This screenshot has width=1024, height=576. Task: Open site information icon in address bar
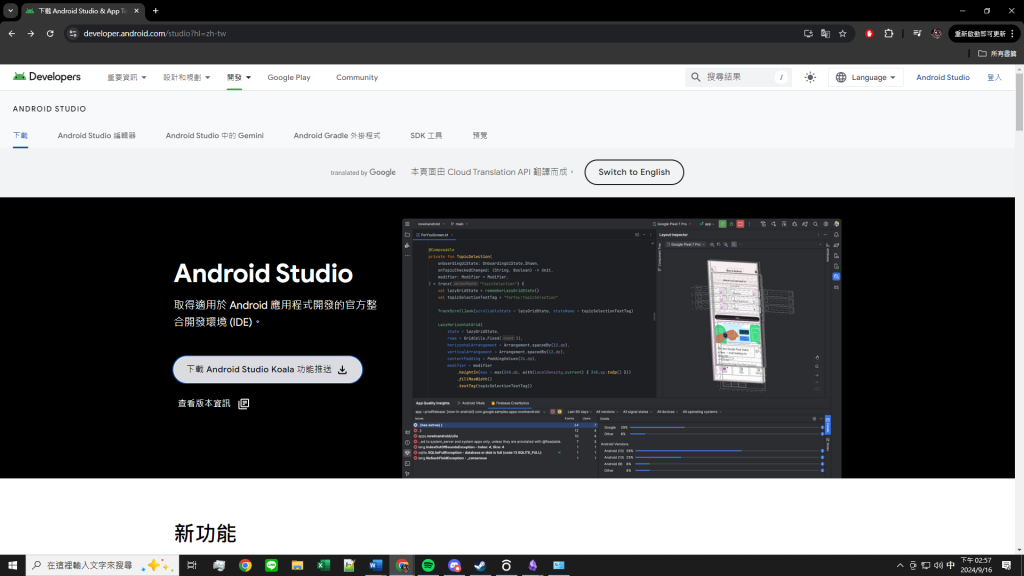coord(73,33)
